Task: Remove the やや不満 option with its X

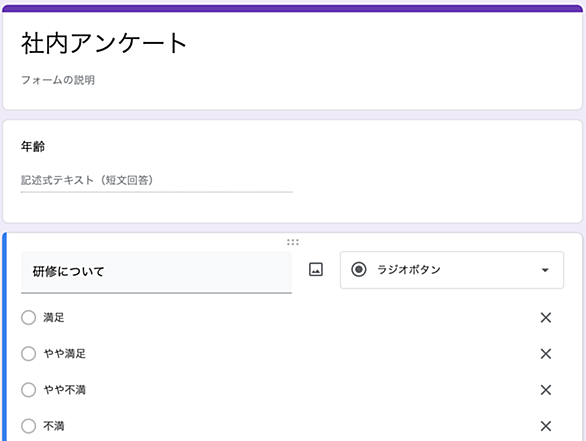Action: (x=546, y=390)
